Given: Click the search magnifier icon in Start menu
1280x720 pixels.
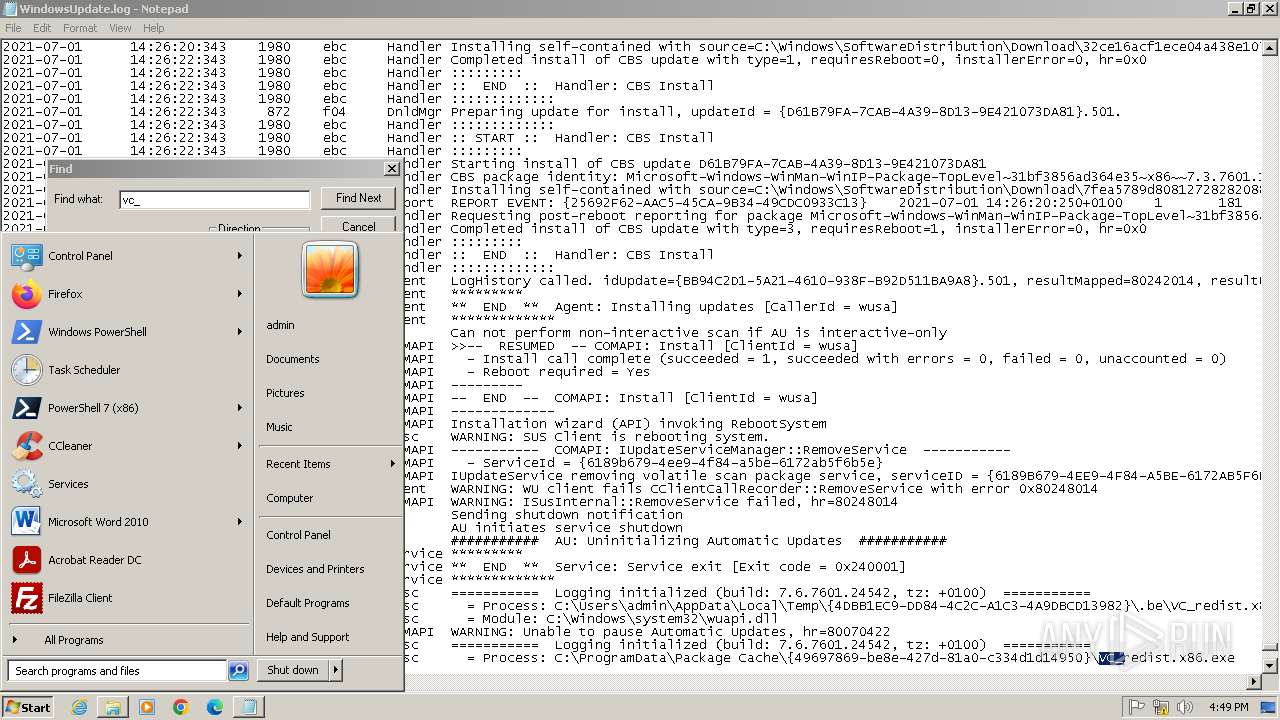Looking at the screenshot, I should [x=238, y=671].
